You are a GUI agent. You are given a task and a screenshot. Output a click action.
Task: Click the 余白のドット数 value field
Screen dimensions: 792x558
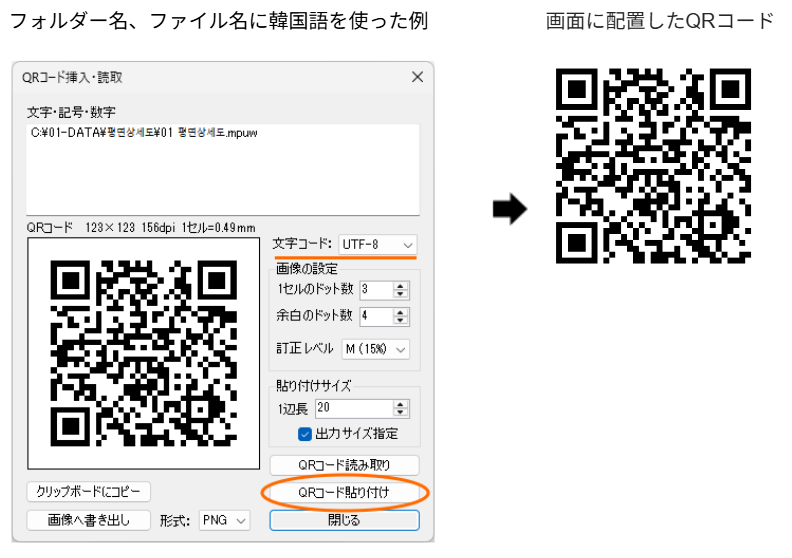pos(376,317)
